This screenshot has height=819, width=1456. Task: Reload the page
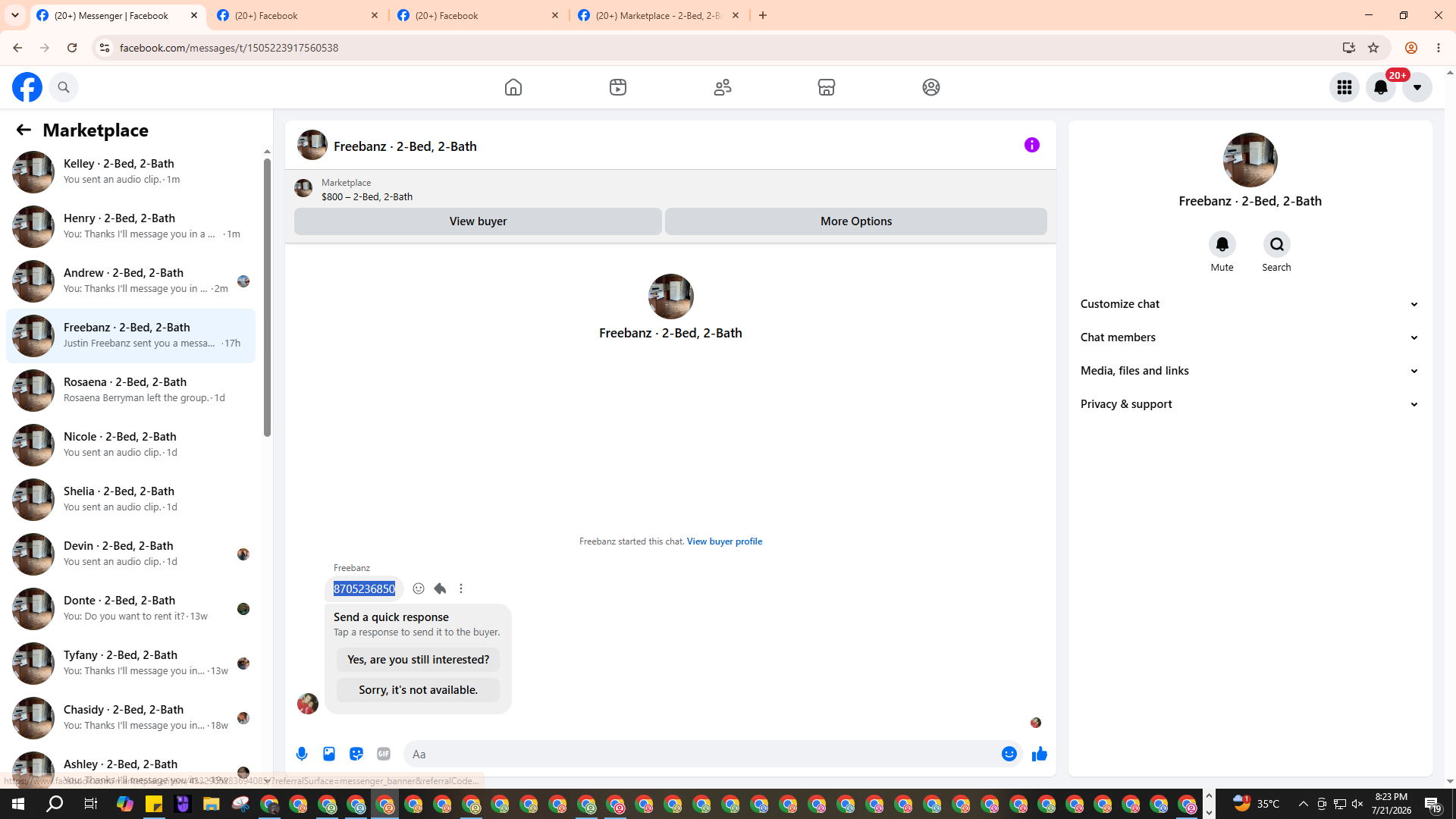pos(72,48)
